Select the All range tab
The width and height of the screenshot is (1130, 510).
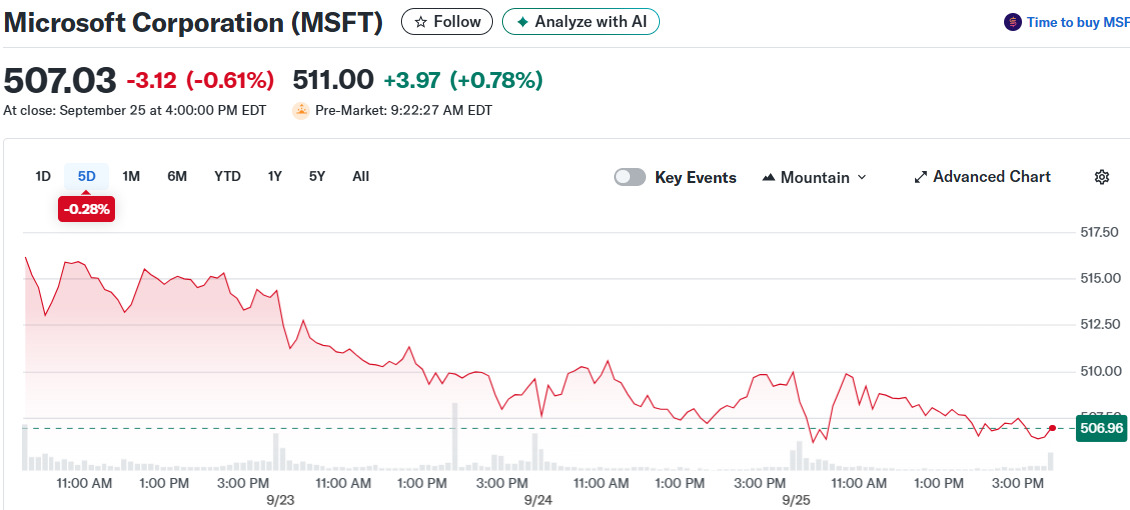(x=361, y=176)
